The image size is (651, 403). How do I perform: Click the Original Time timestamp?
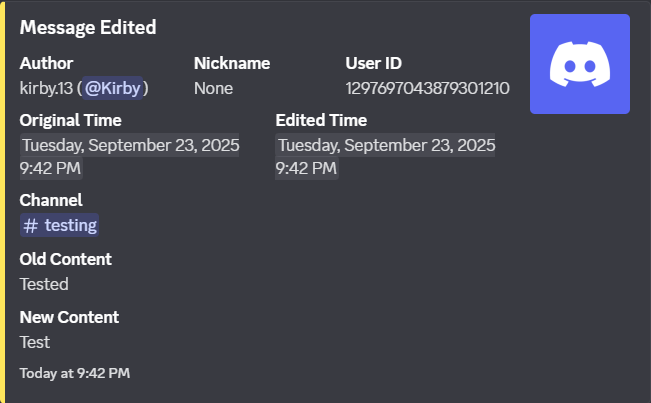point(130,156)
